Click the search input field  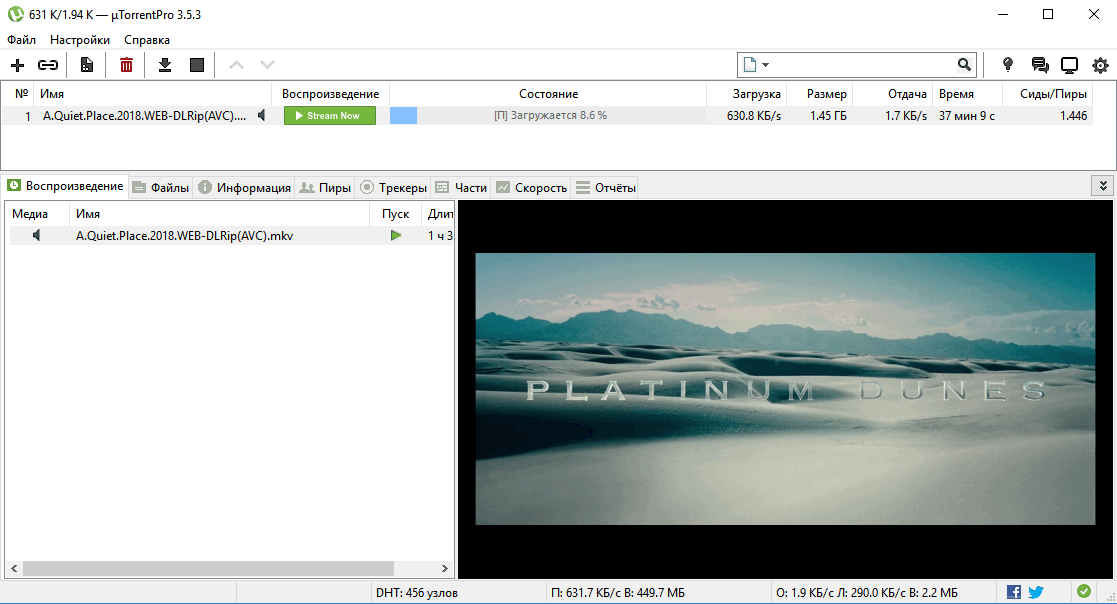click(862, 65)
